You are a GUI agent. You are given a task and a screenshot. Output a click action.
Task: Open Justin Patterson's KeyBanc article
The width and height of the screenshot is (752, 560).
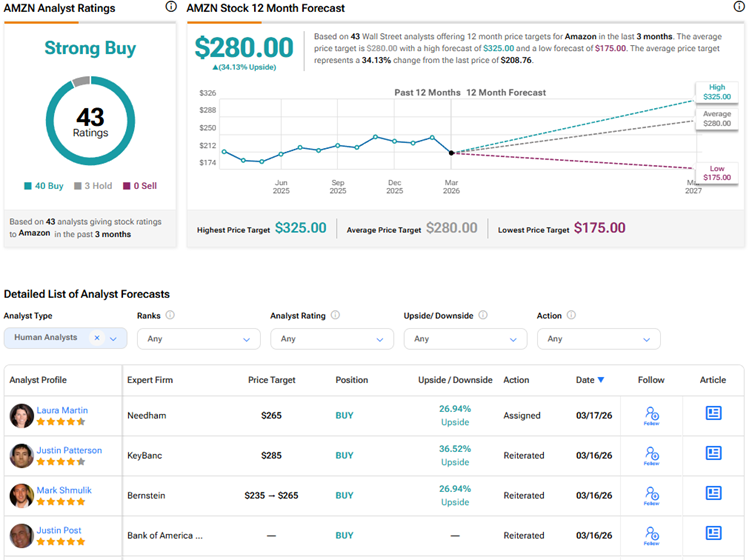[x=713, y=453]
